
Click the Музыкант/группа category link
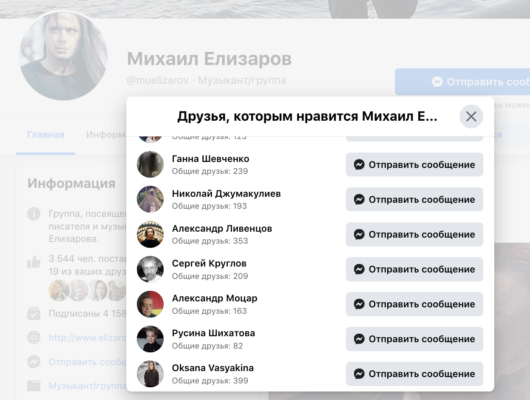pos(88,386)
